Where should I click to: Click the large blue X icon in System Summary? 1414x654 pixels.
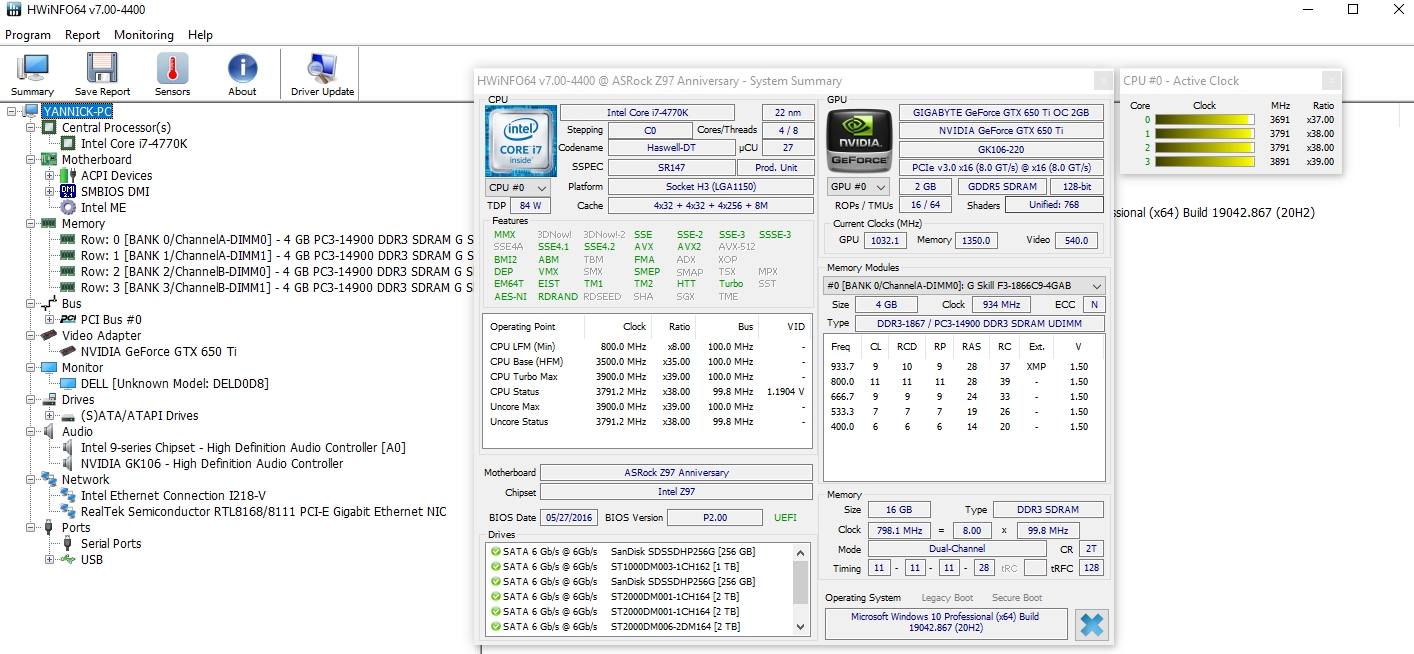tap(1092, 625)
